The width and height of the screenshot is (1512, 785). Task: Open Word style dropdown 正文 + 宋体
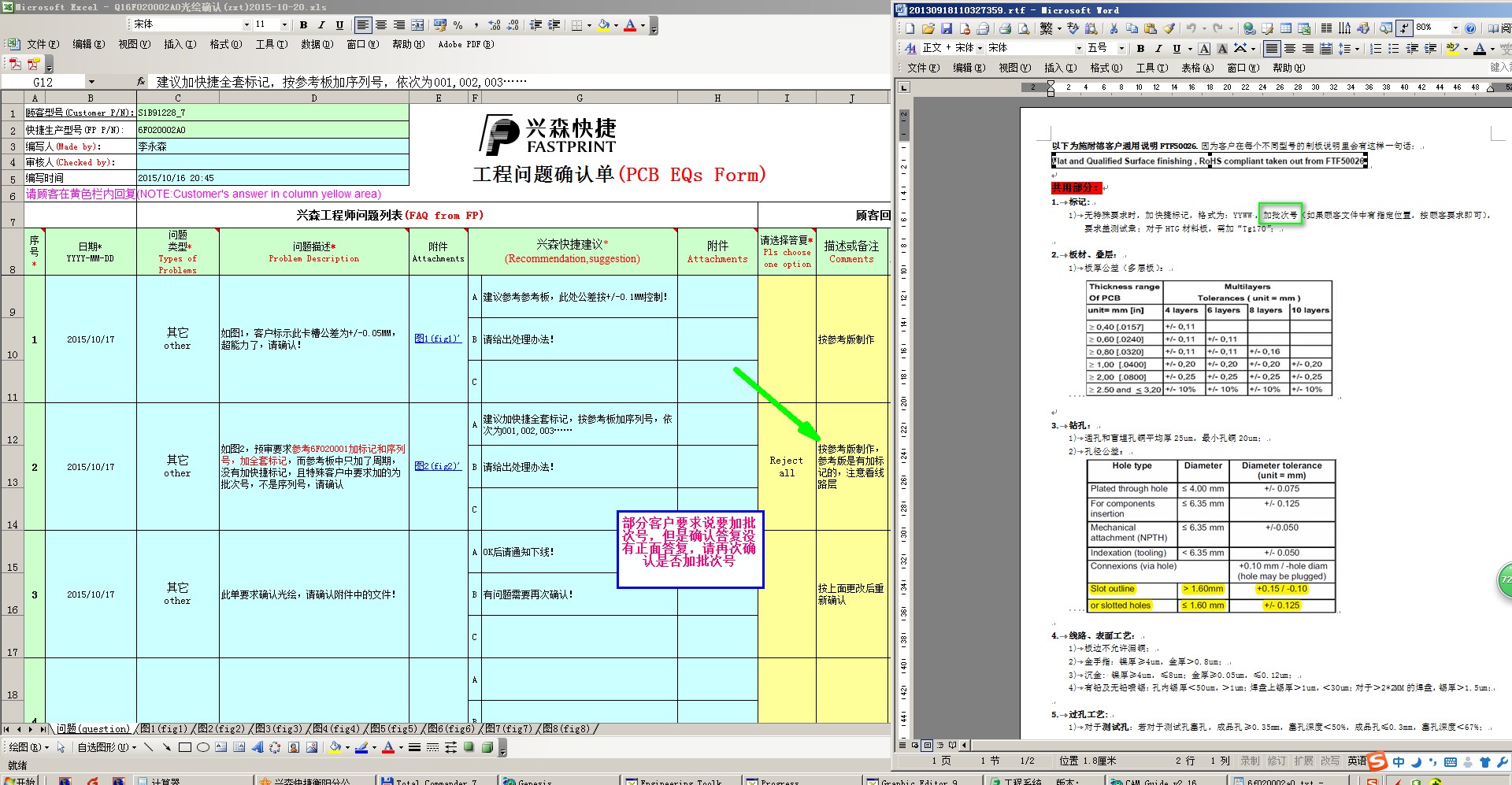click(980, 48)
